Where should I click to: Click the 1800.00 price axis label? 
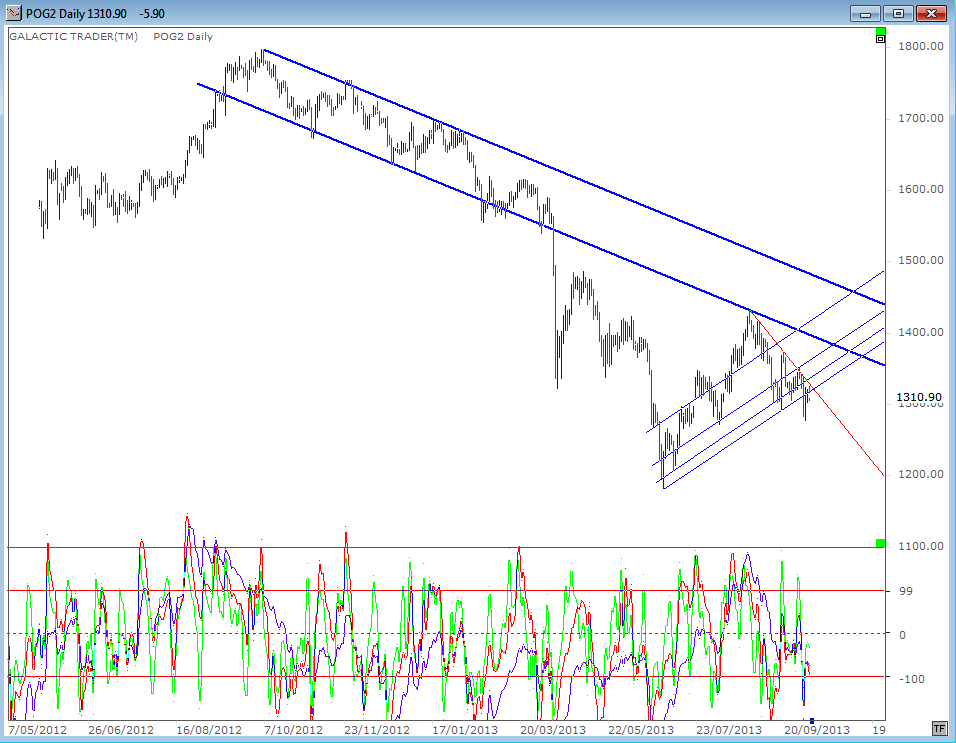coord(921,46)
